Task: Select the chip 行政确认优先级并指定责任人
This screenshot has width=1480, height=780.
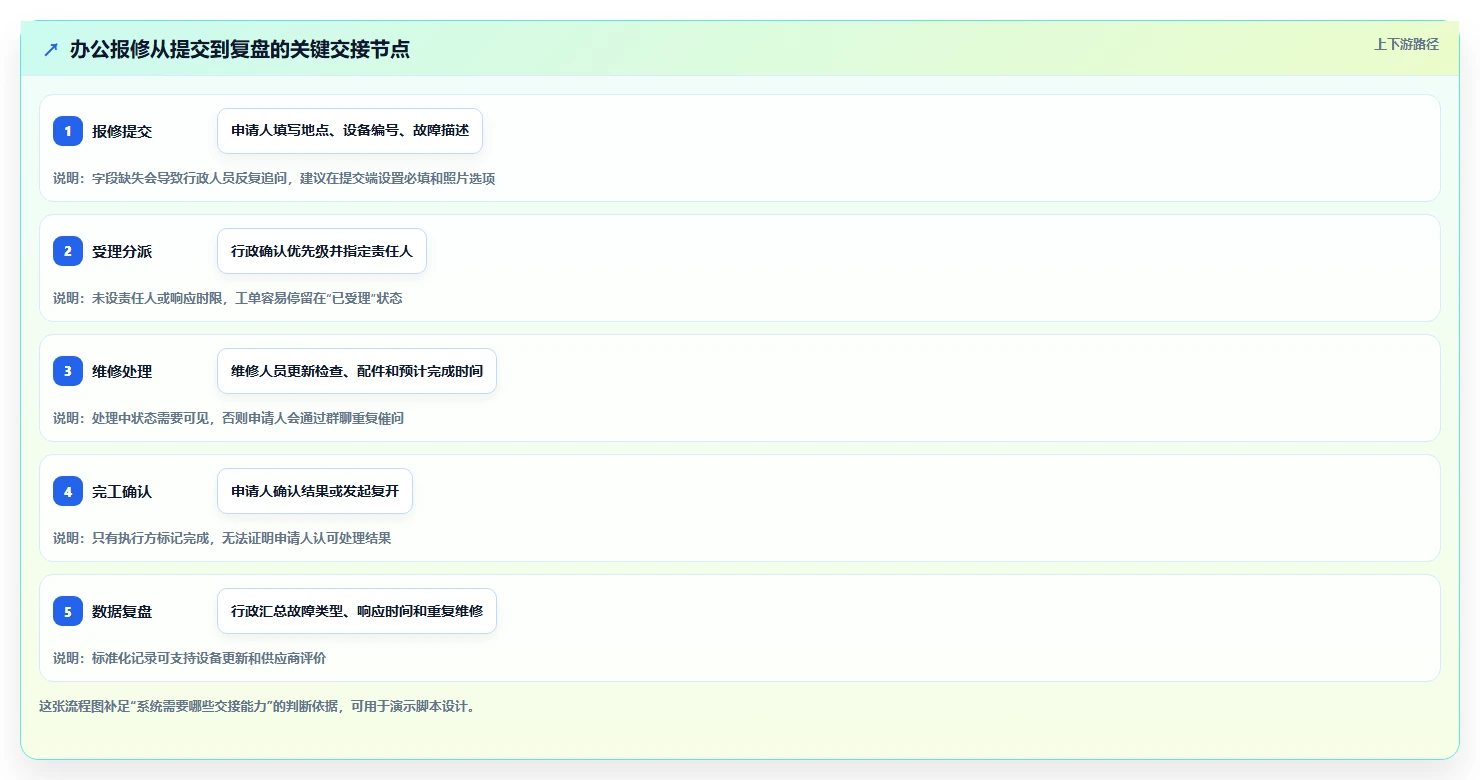Action: tap(322, 251)
